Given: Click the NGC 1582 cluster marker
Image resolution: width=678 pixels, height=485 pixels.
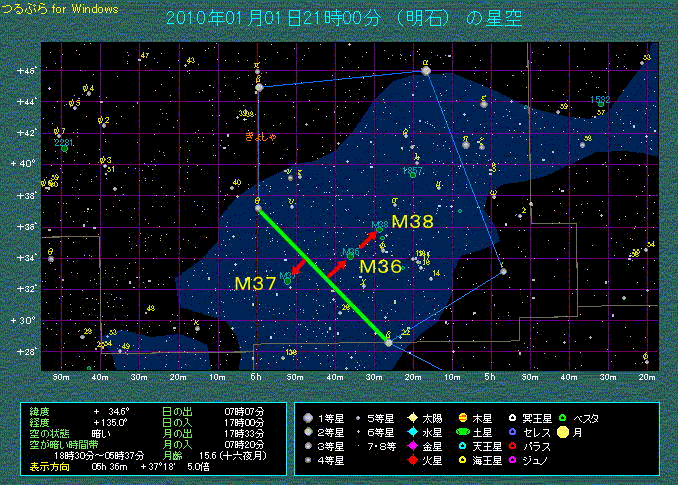Looking at the screenshot, I should [x=600, y=101].
